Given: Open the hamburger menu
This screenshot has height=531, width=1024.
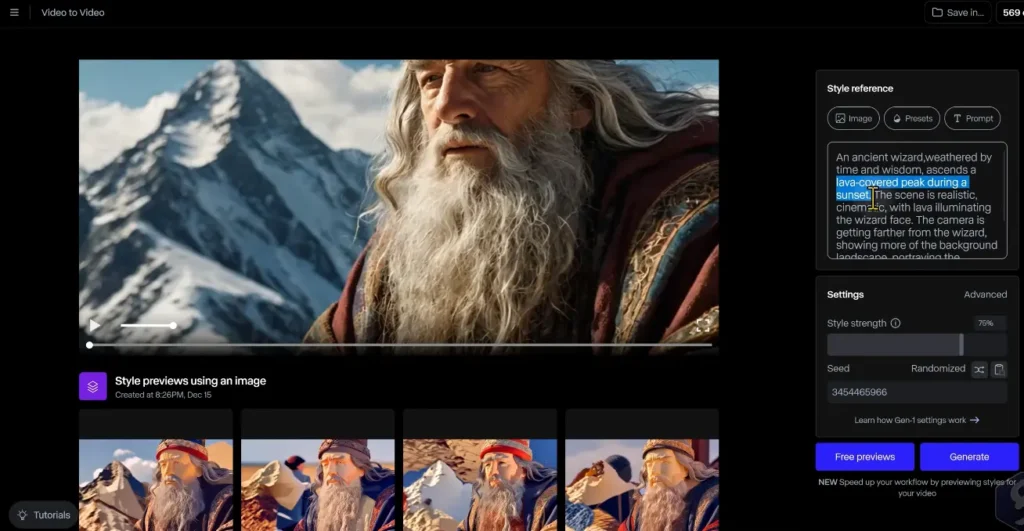Looking at the screenshot, I should (14, 13).
